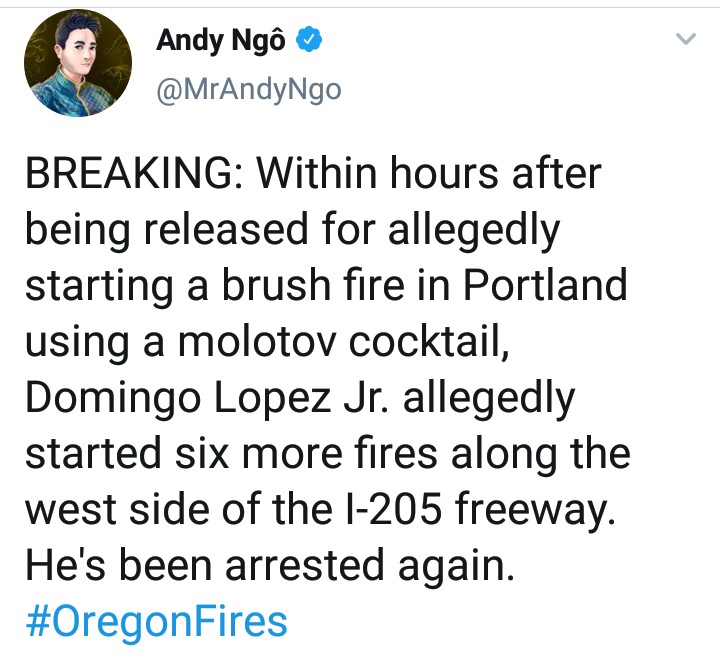720x662 pixels.
Task: Click the Andy Ngô display name
Action: pyautogui.click(x=221, y=41)
